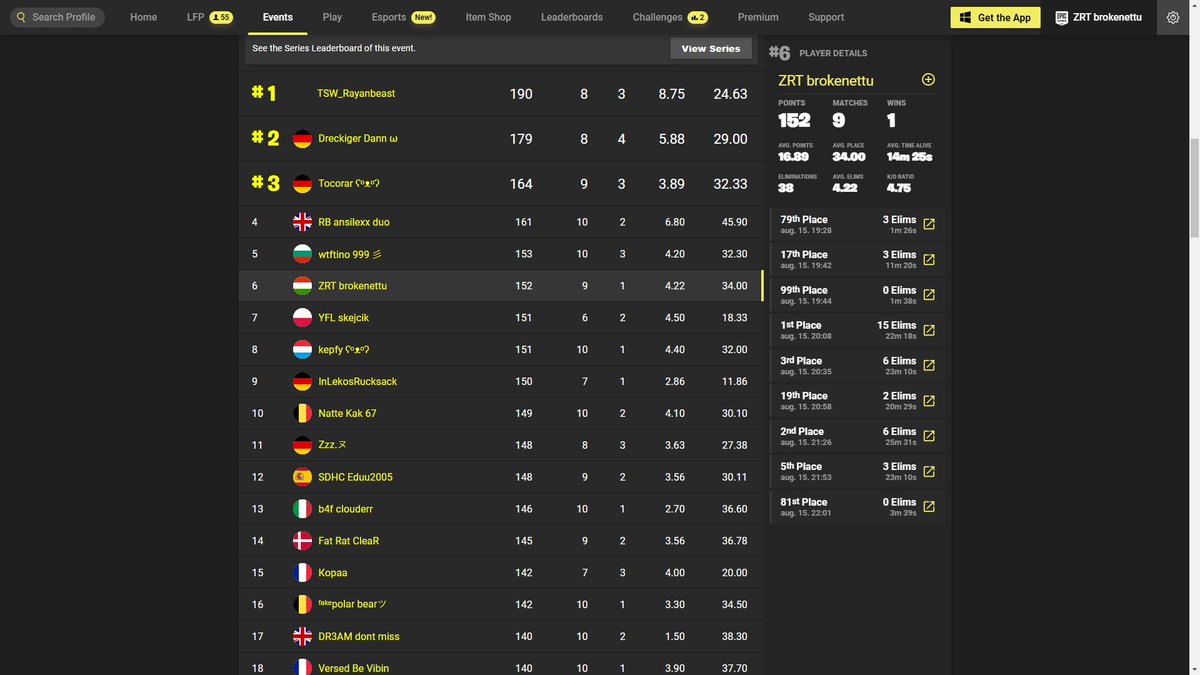Click the Search Profile field
The width and height of the screenshot is (1200, 675).
[x=59, y=17]
